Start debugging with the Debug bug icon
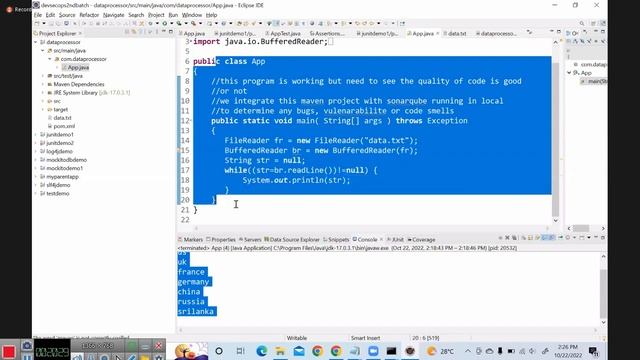Image resolution: width=640 pixels, height=360 pixels. coord(150,23)
